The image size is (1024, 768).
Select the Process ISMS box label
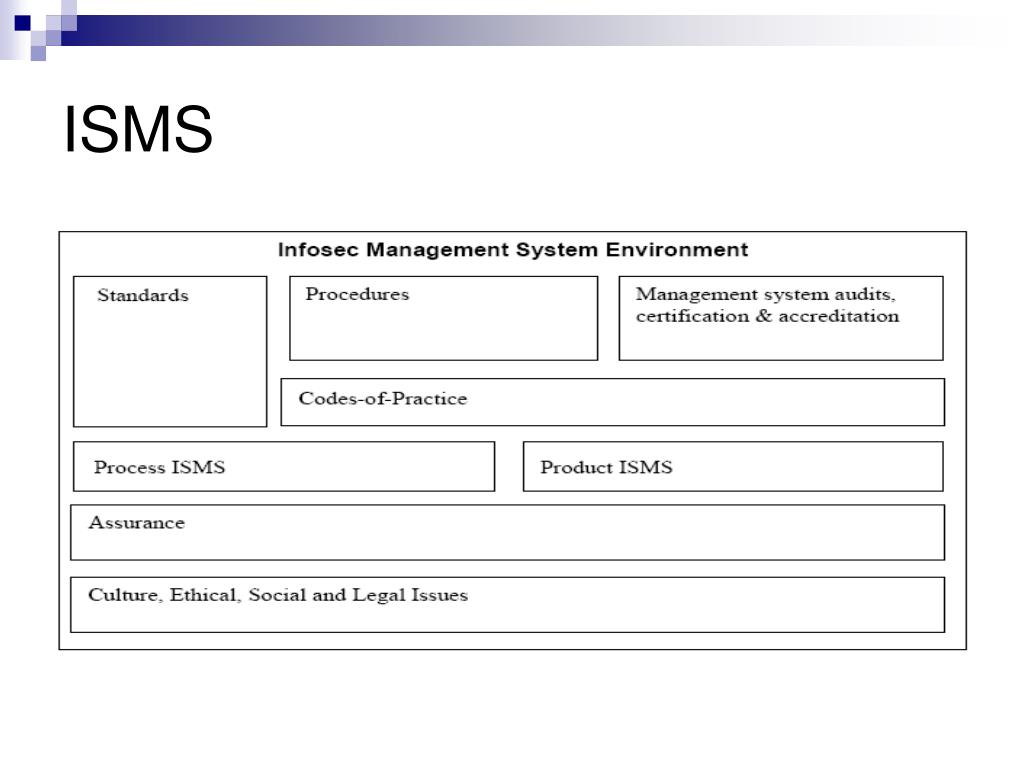159,467
